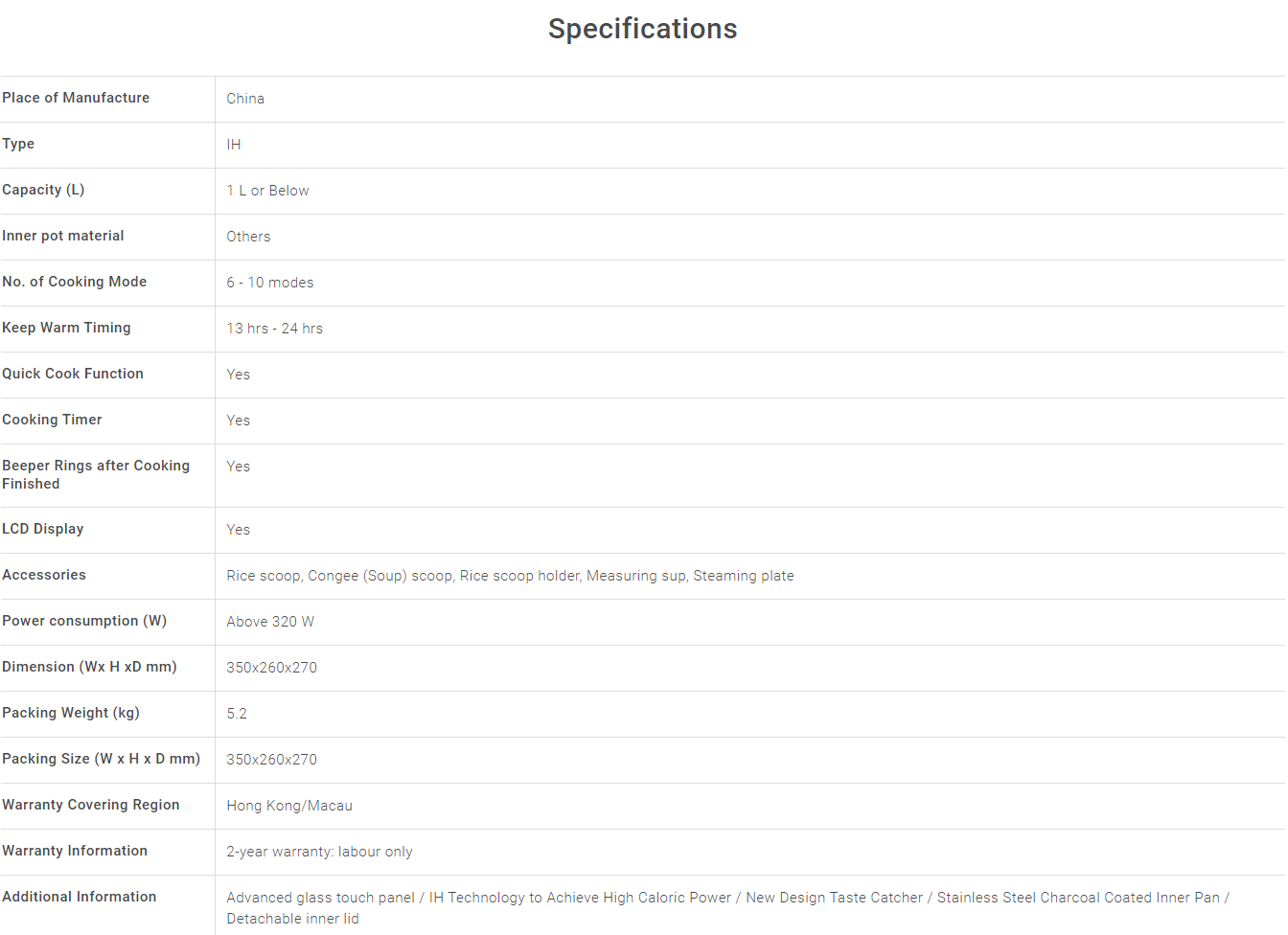
Task: Click the Additional Information description text
Action: click(727, 898)
